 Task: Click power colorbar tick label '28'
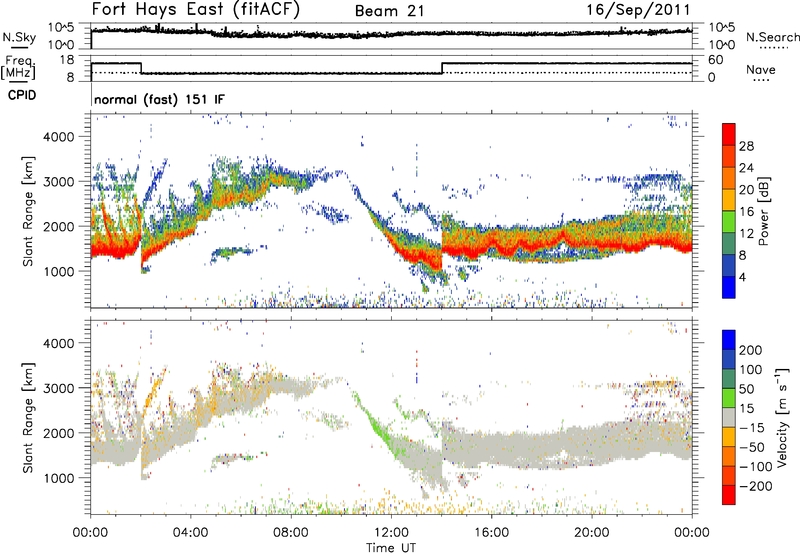pos(746,146)
